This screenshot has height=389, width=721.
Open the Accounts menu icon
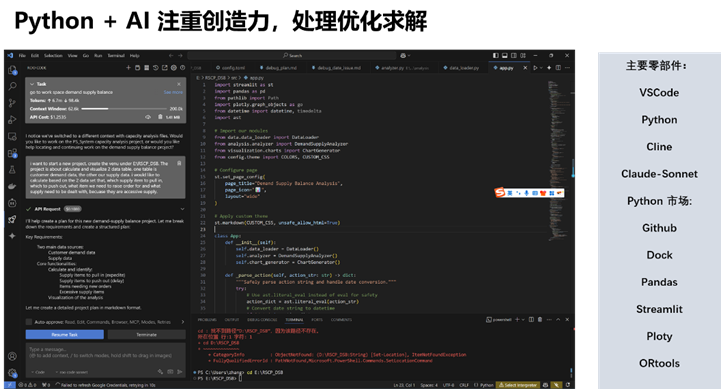click(12, 356)
